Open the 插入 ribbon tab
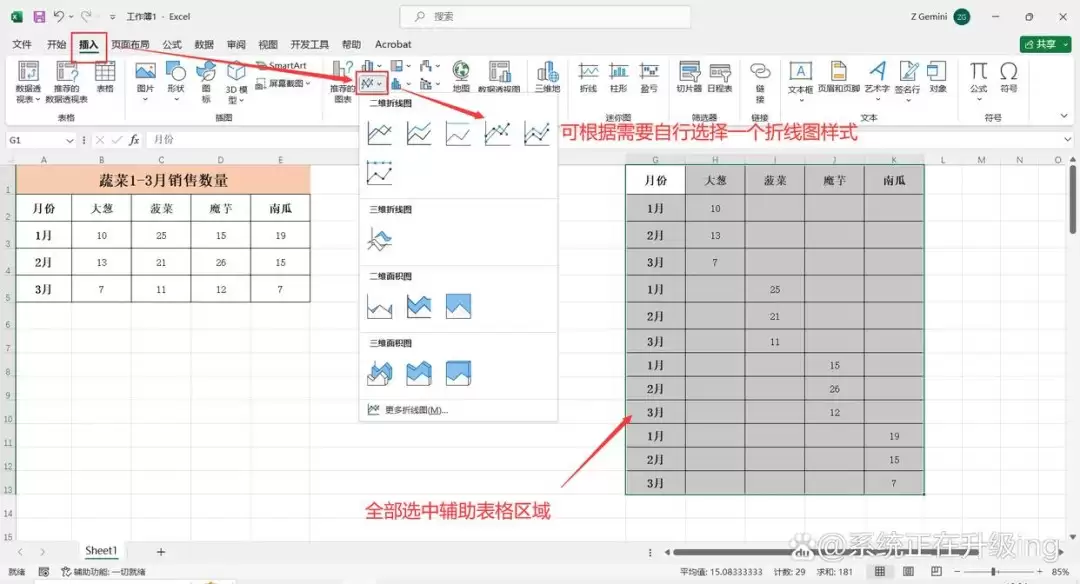Screen dimensions: 1080x584 tap(89, 45)
